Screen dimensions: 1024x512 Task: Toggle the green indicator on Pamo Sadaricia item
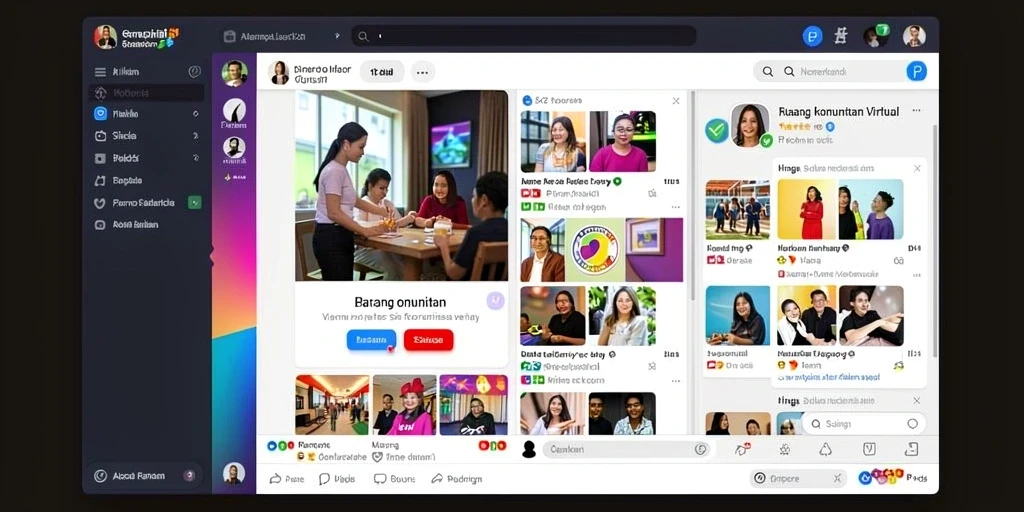click(x=195, y=202)
